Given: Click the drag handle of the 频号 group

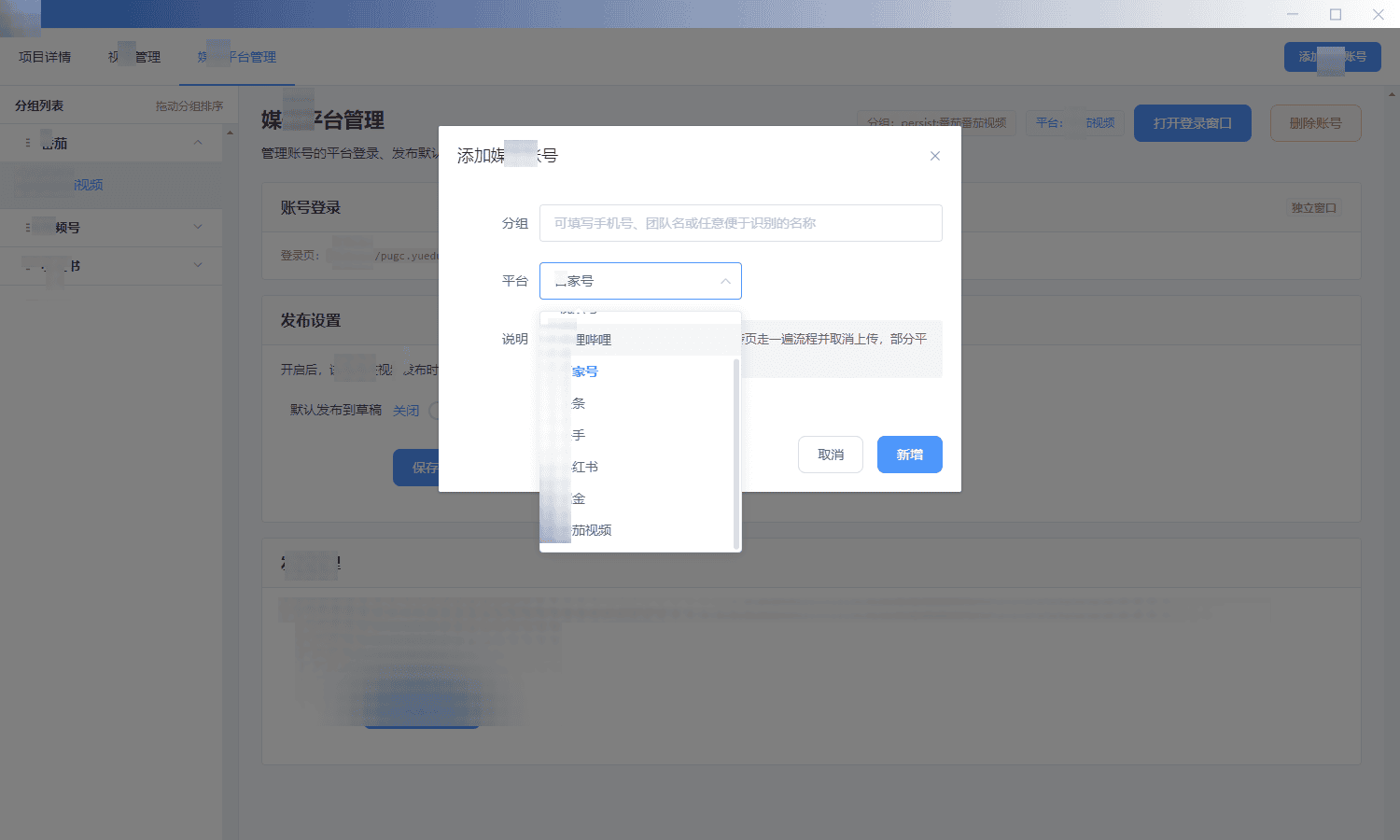Looking at the screenshot, I should pyautogui.click(x=27, y=227).
